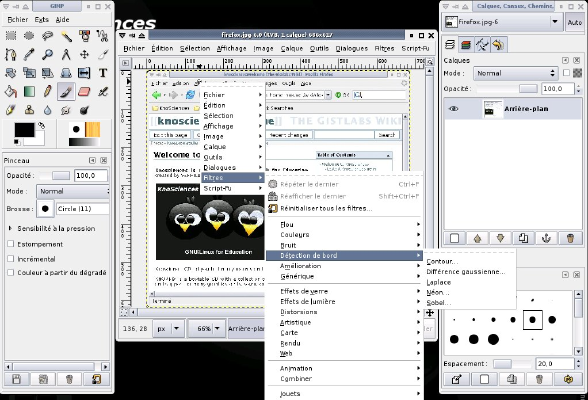The height and width of the screenshot is (400, 588).
Task: Select the Measure compass tool
Action: [66, 54]
